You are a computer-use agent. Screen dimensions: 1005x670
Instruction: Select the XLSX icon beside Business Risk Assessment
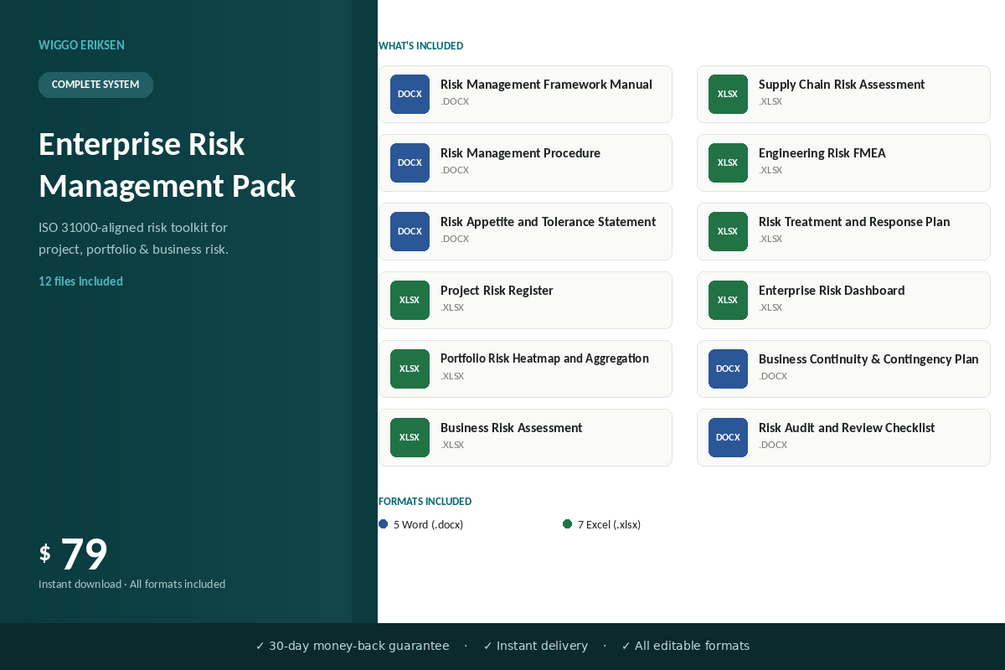[x=410, y=437]
